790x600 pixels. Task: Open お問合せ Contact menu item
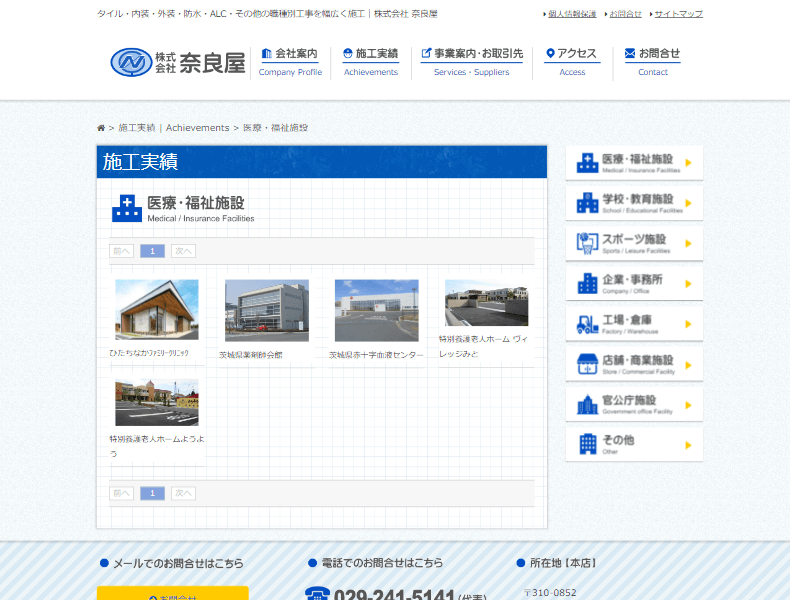pos(652,62)
